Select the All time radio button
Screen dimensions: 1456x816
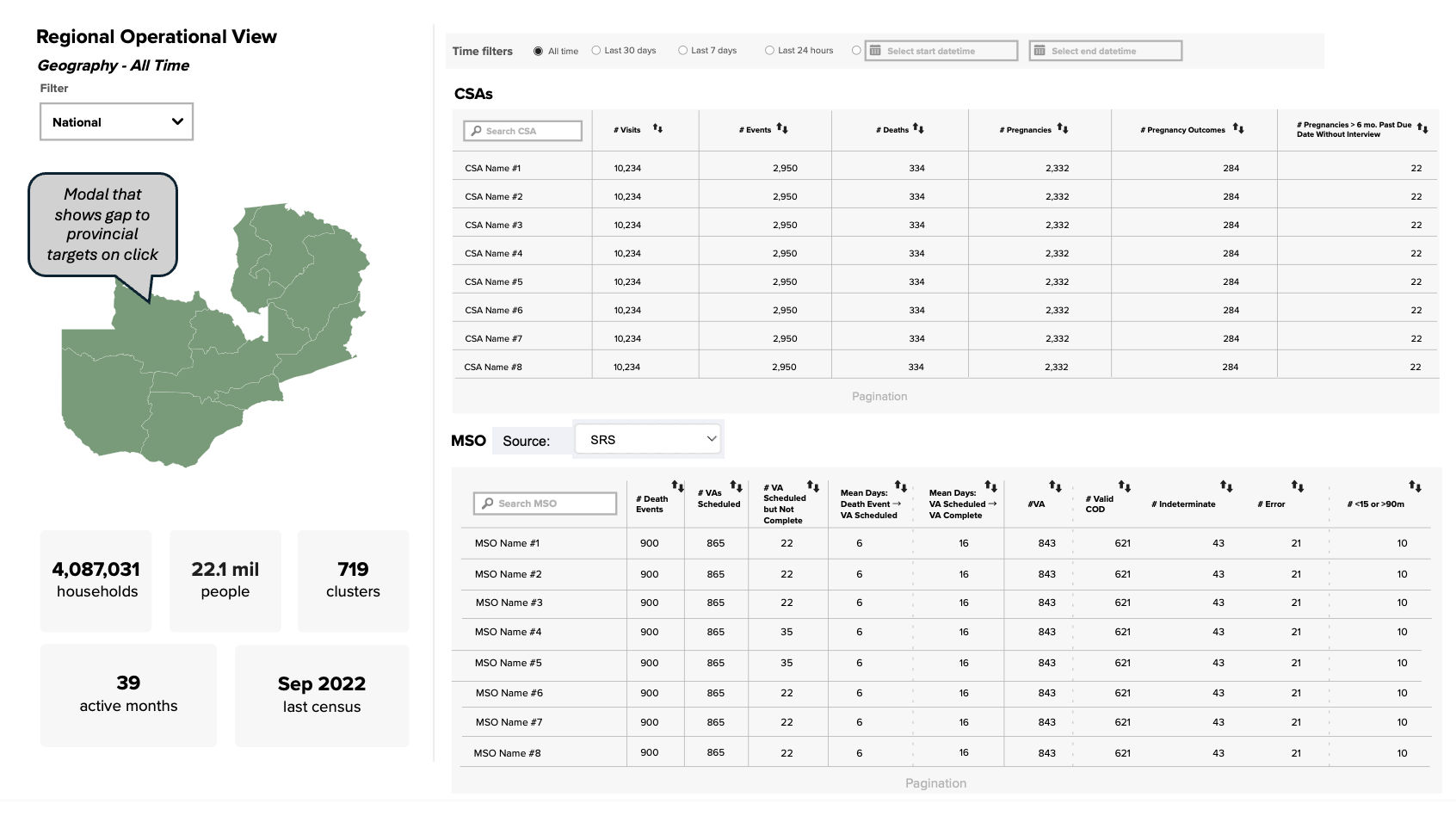coord(539,51)
